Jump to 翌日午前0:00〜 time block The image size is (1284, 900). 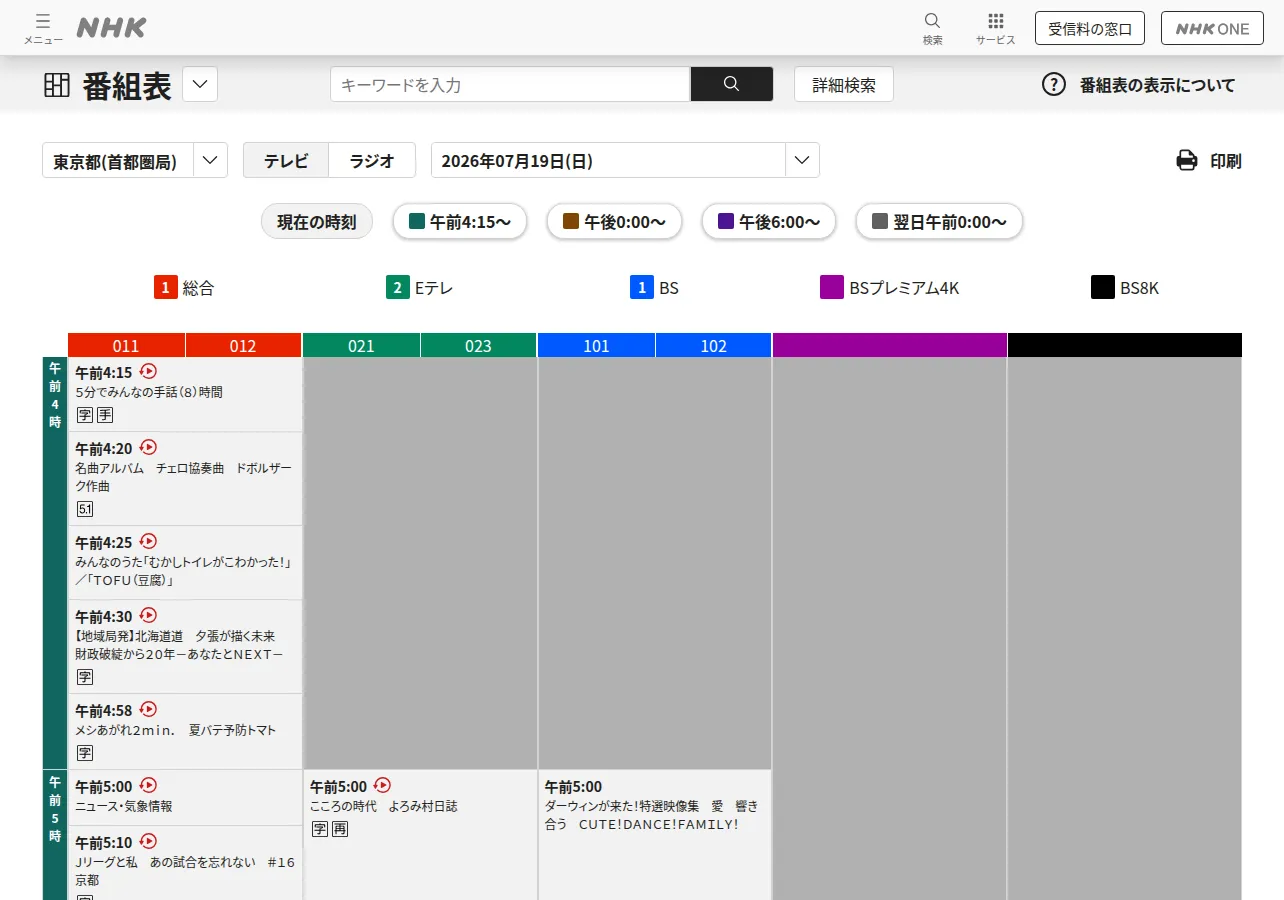[939, 222]
